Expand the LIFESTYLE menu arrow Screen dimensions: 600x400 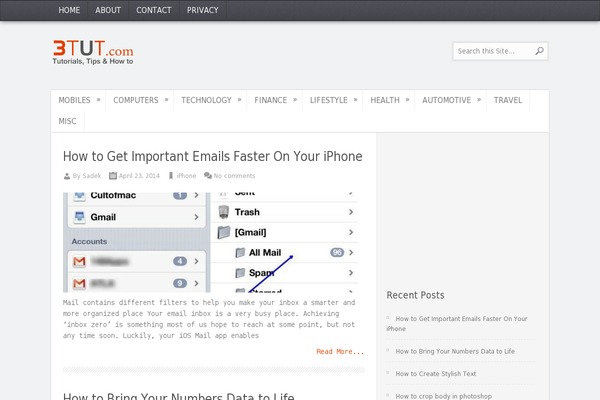355,100
